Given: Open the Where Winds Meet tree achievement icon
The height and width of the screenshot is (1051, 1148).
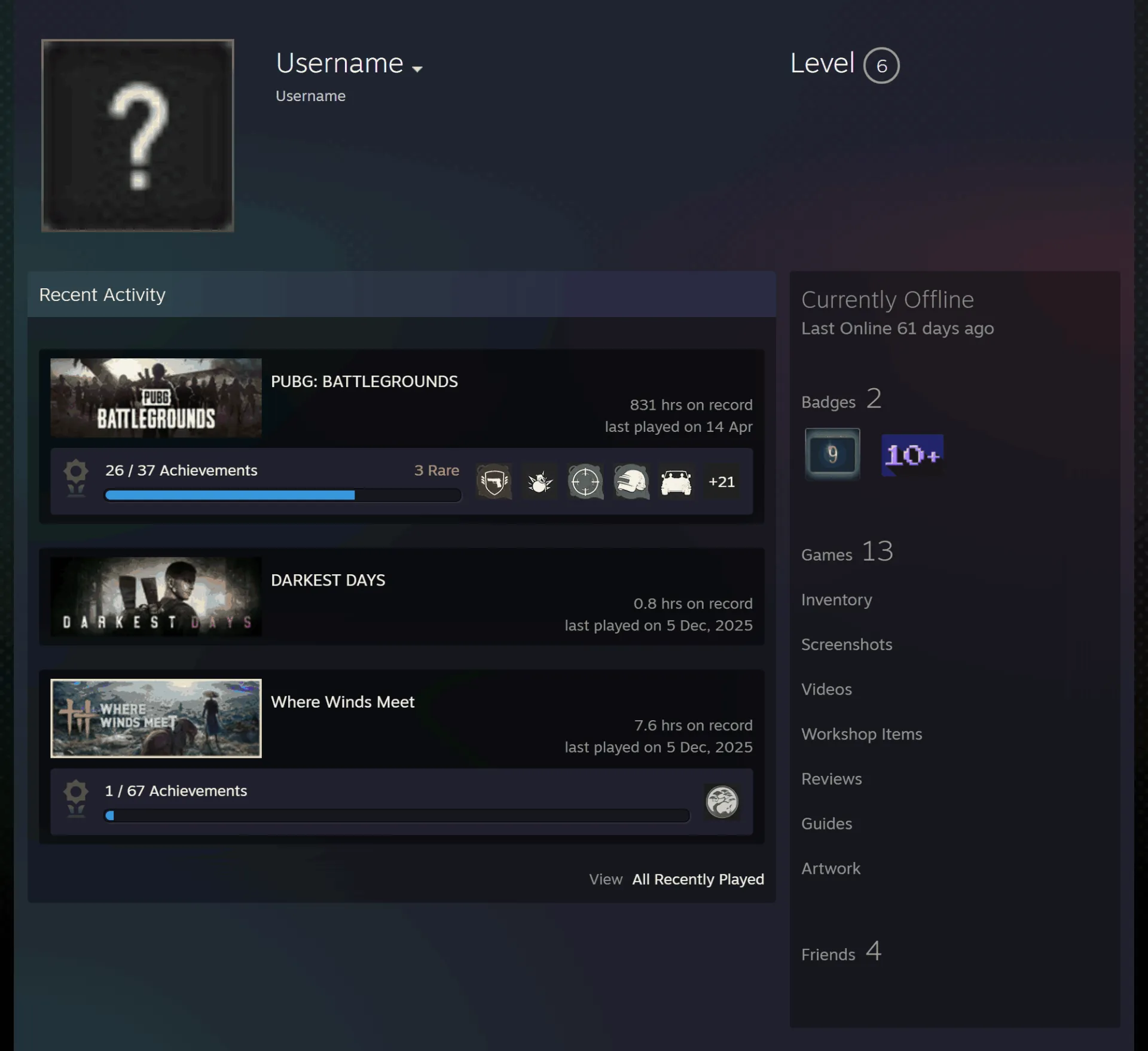Looking at the screenshot, I should (x=722, y=802).
